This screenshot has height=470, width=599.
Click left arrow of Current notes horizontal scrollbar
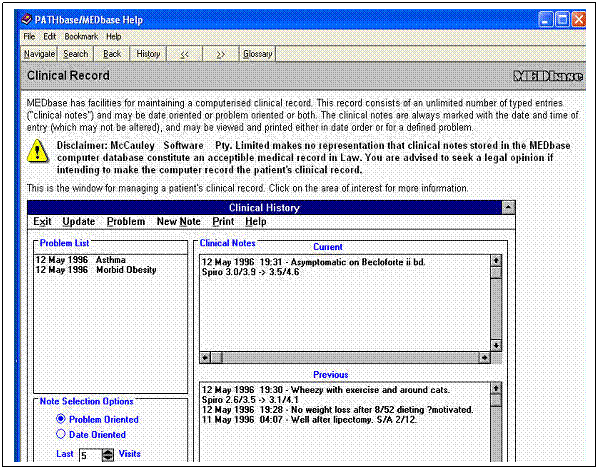click(x=205, y=358)
